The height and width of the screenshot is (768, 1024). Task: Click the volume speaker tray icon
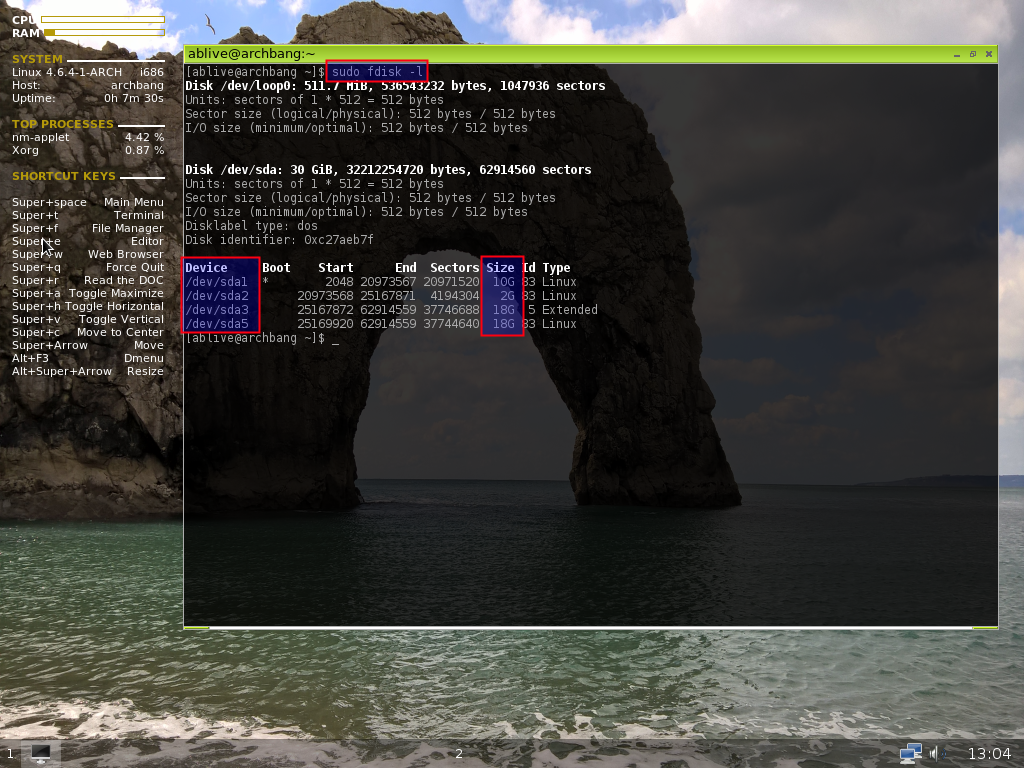point(934,753)
